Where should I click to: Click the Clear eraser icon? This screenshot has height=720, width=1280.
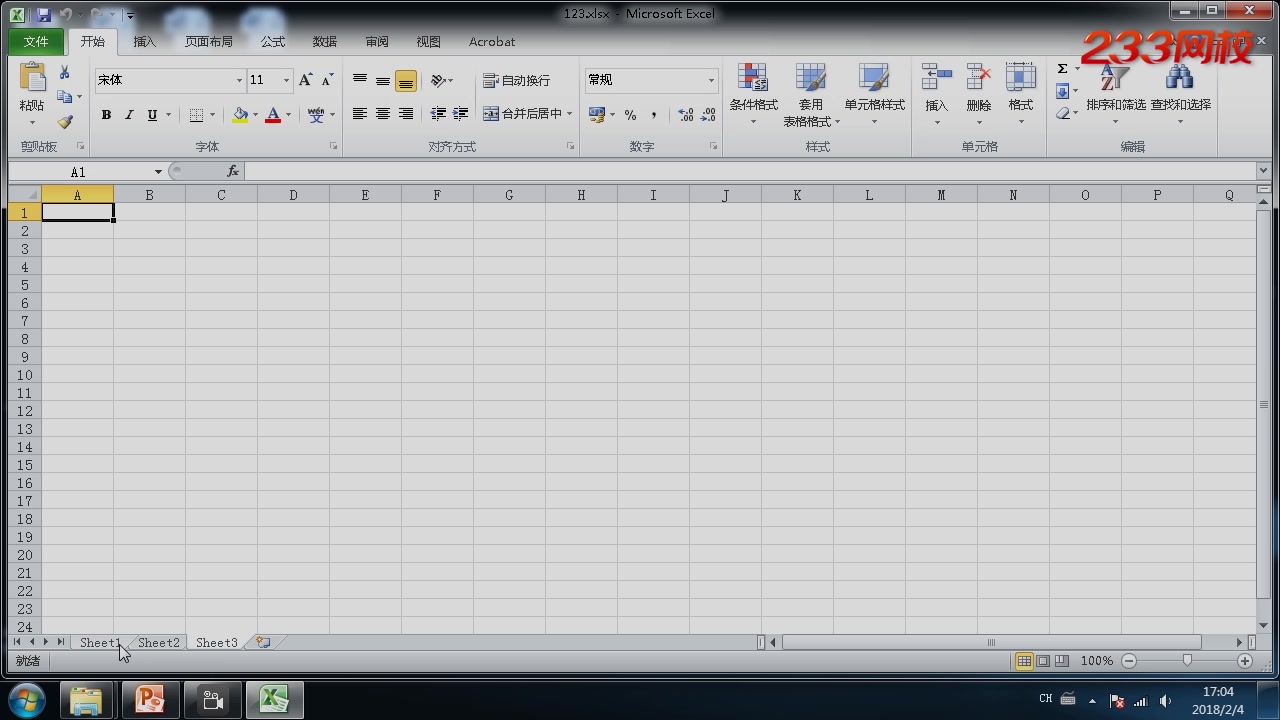(1062, 114)
